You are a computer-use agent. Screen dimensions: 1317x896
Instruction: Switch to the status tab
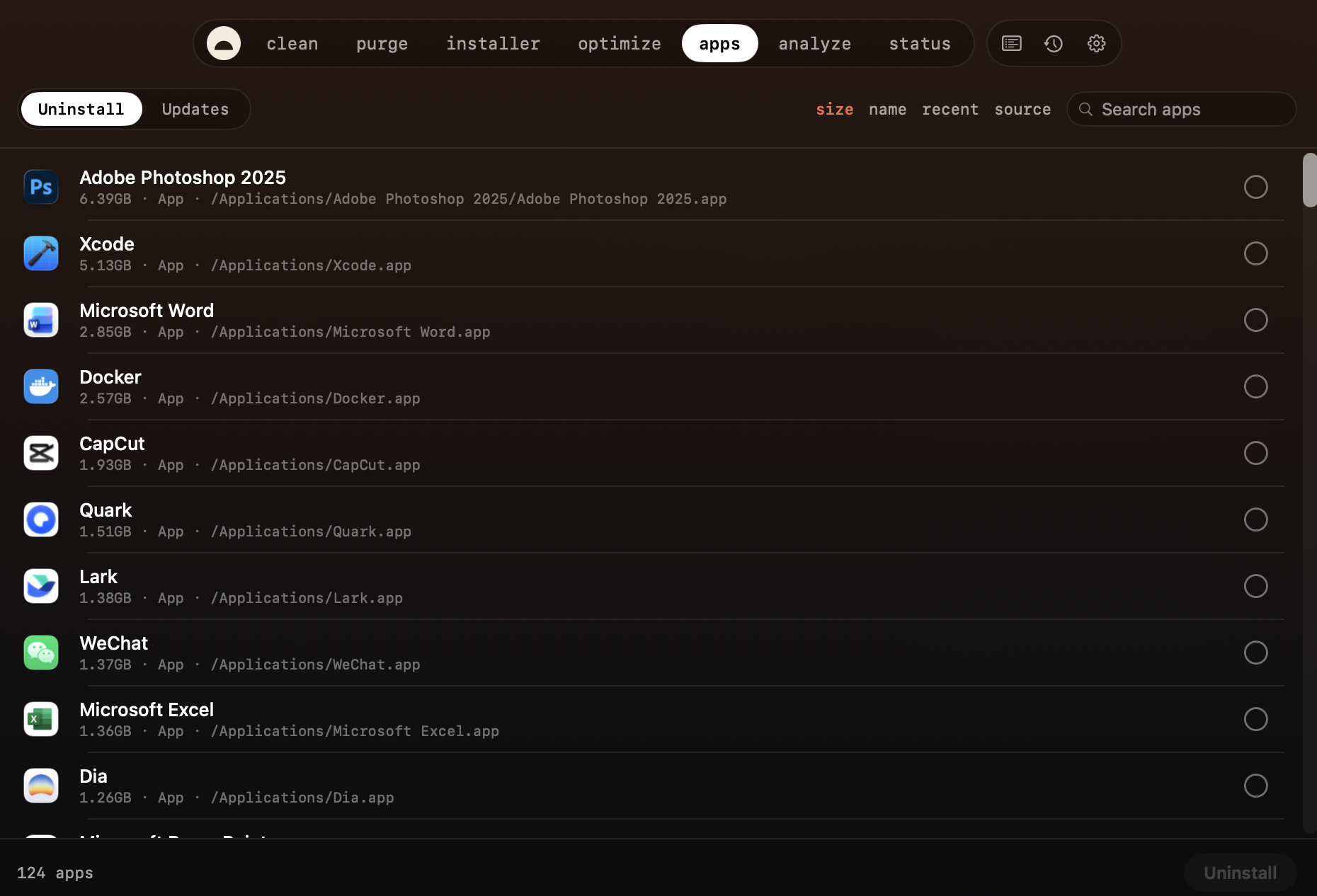point(920,43)
